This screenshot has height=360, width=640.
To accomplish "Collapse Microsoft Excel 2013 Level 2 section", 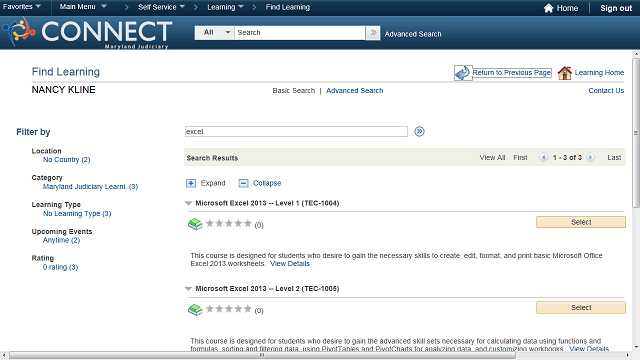I will [x=188, y=289].
